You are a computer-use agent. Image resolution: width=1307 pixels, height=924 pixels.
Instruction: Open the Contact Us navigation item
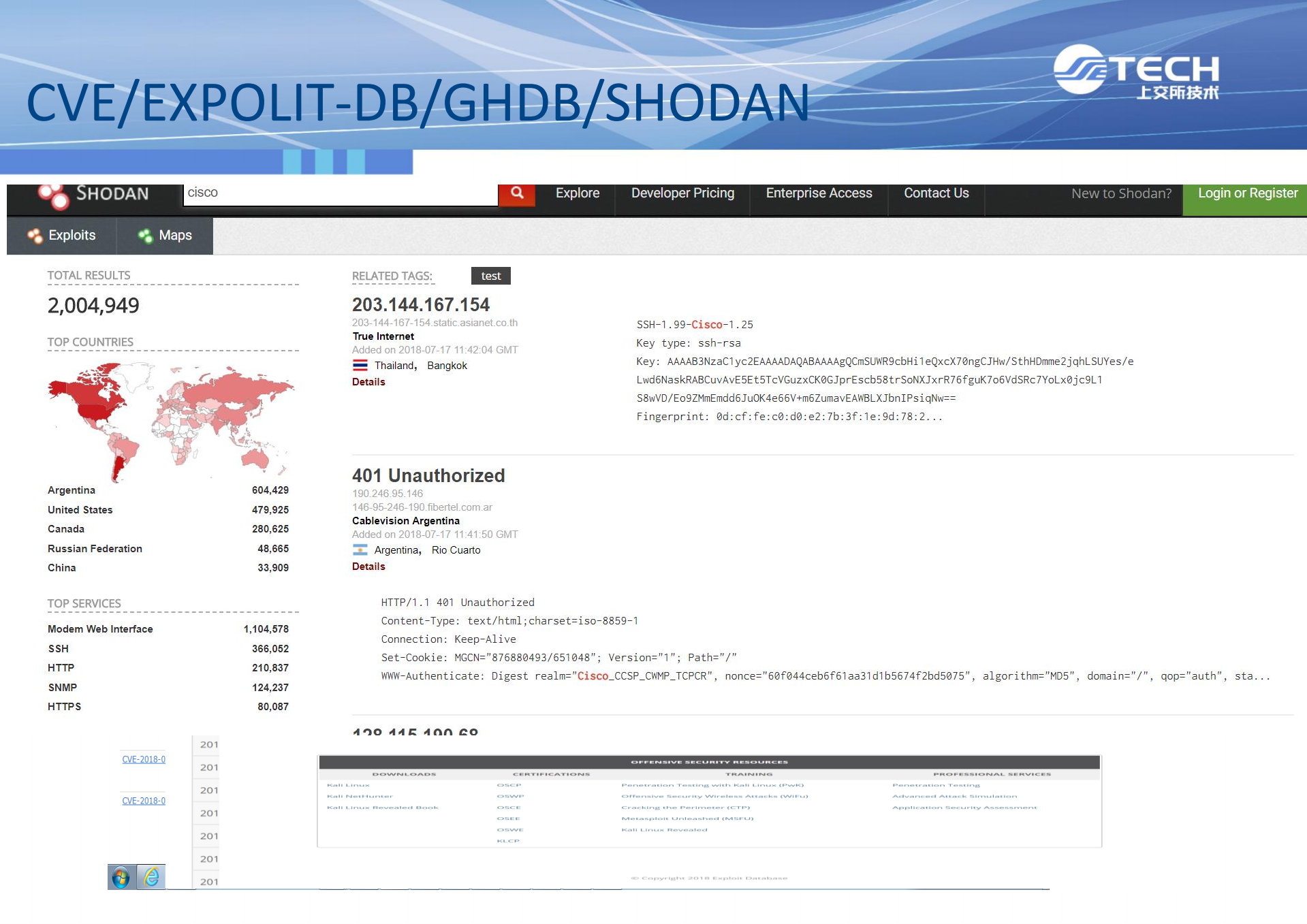(x=936, y=193)
